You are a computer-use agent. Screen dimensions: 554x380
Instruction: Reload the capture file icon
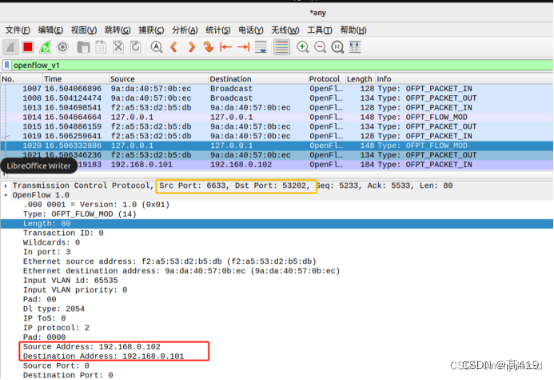(136, 47)
